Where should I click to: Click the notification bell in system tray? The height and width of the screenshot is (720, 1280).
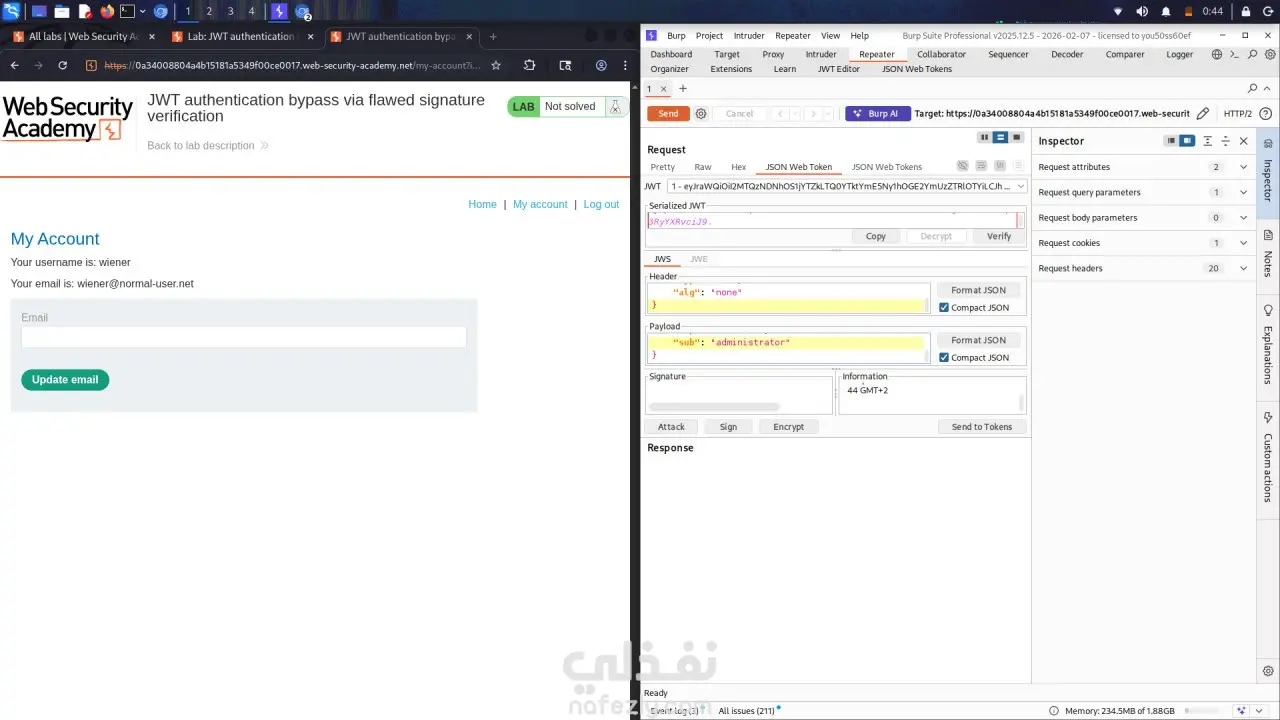1166,11
